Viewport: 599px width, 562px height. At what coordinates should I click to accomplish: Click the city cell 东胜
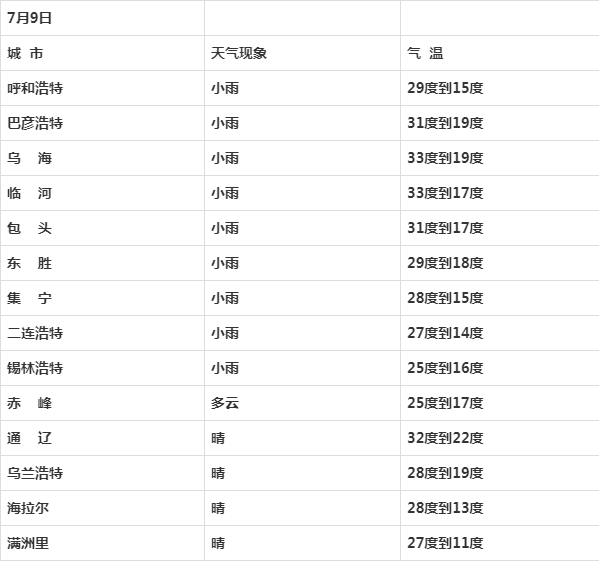[x=102, y=263]
